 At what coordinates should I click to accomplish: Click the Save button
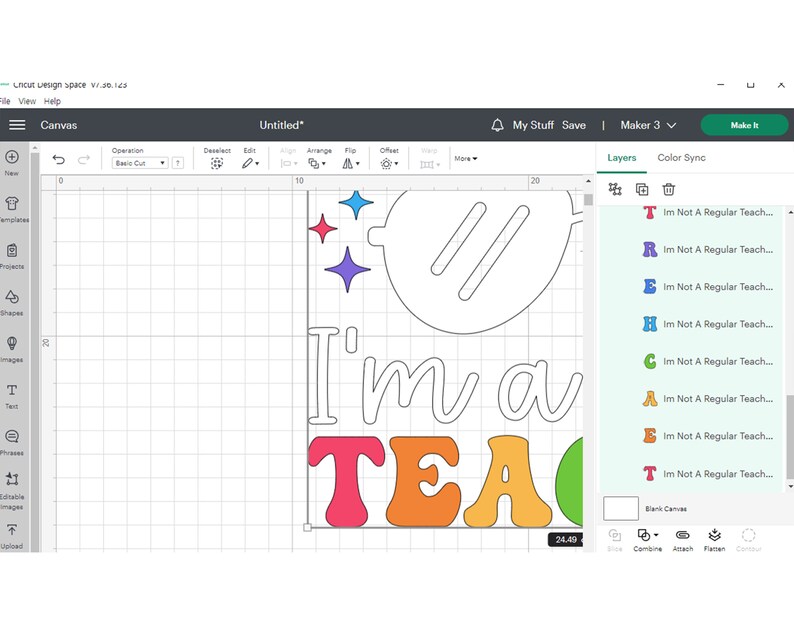[574, 125]
